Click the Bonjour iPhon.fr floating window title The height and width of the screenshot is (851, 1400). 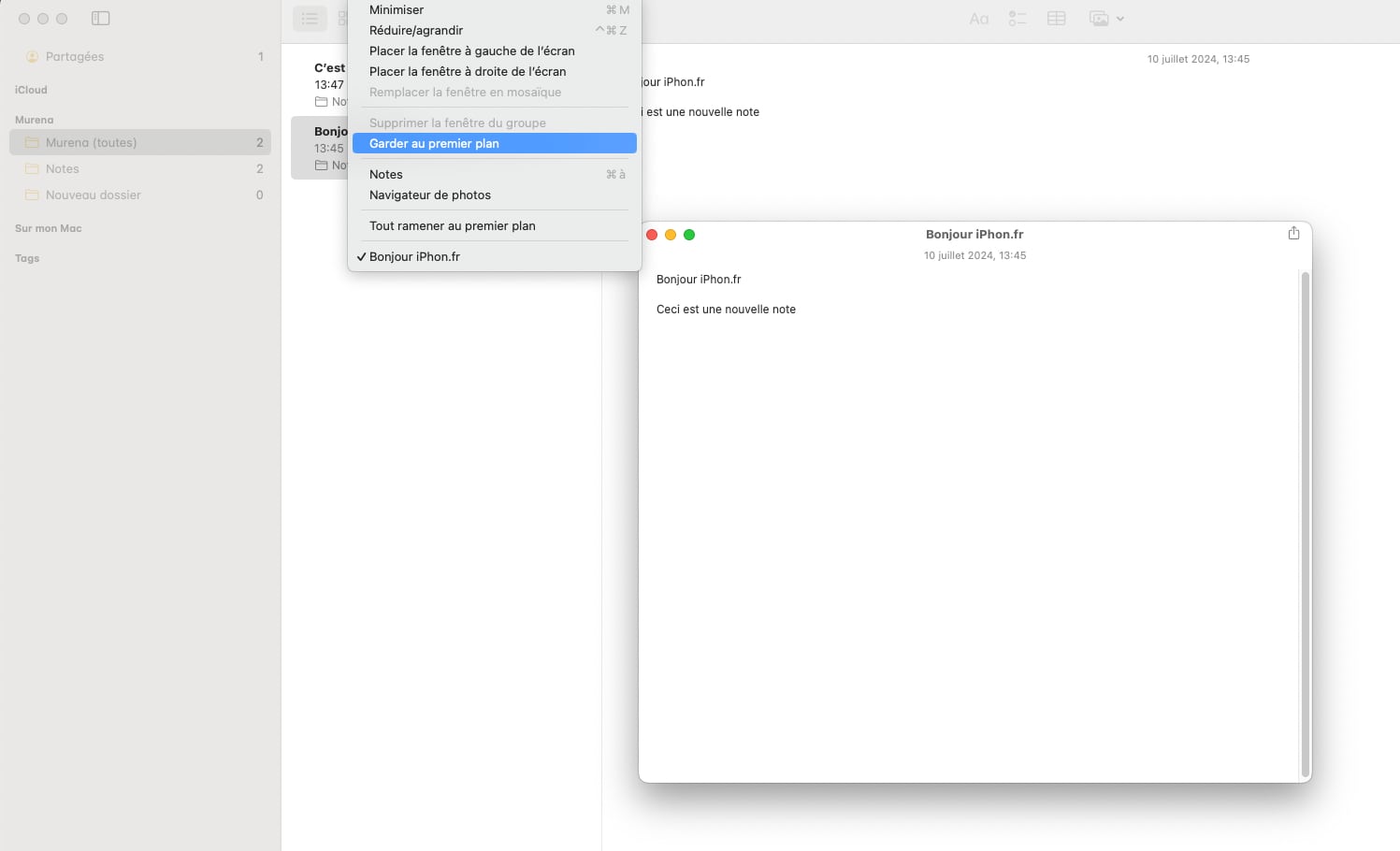(x=974, y=235)
